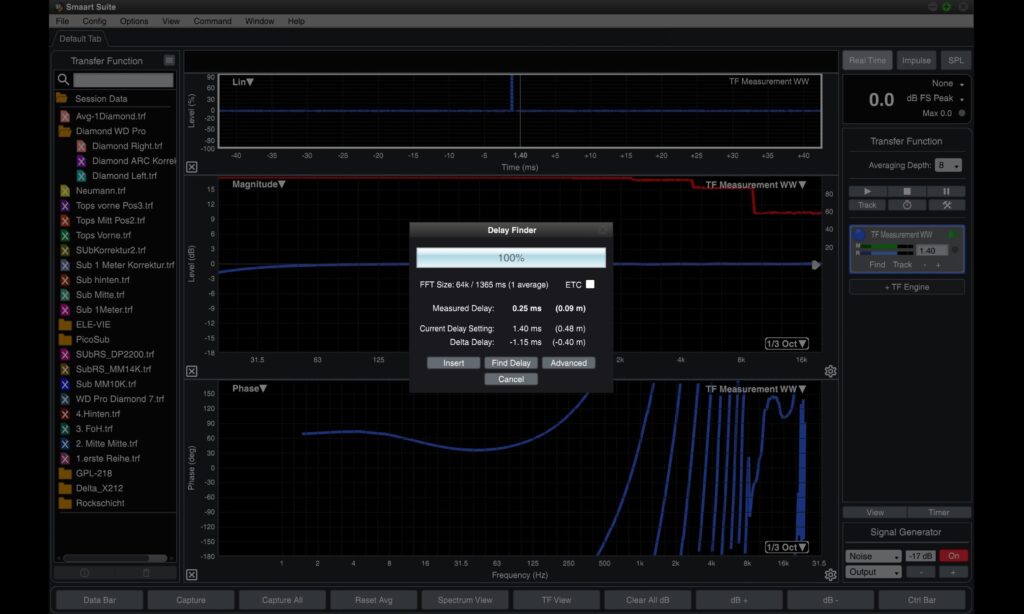Click the trace icon of Diamond Left.trf
This screenshot has height=614, width=1024.
pos(81,176)
